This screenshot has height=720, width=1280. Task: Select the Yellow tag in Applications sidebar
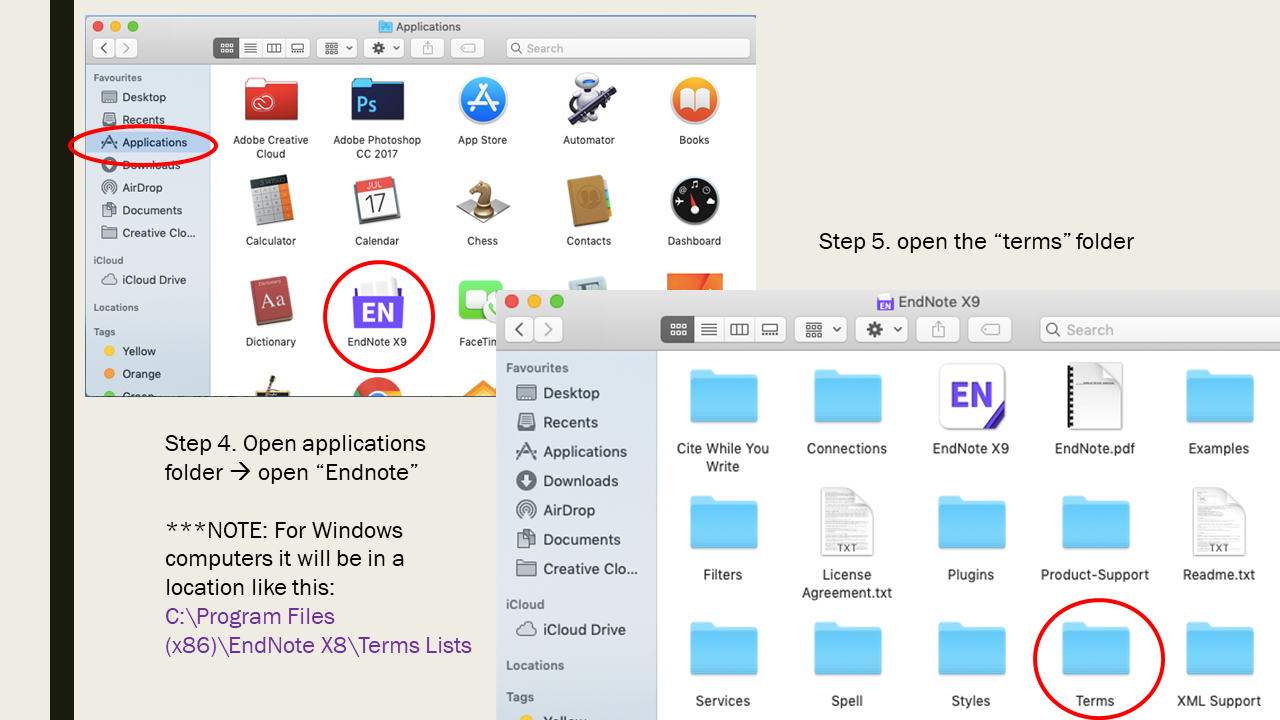pos(131,351)
